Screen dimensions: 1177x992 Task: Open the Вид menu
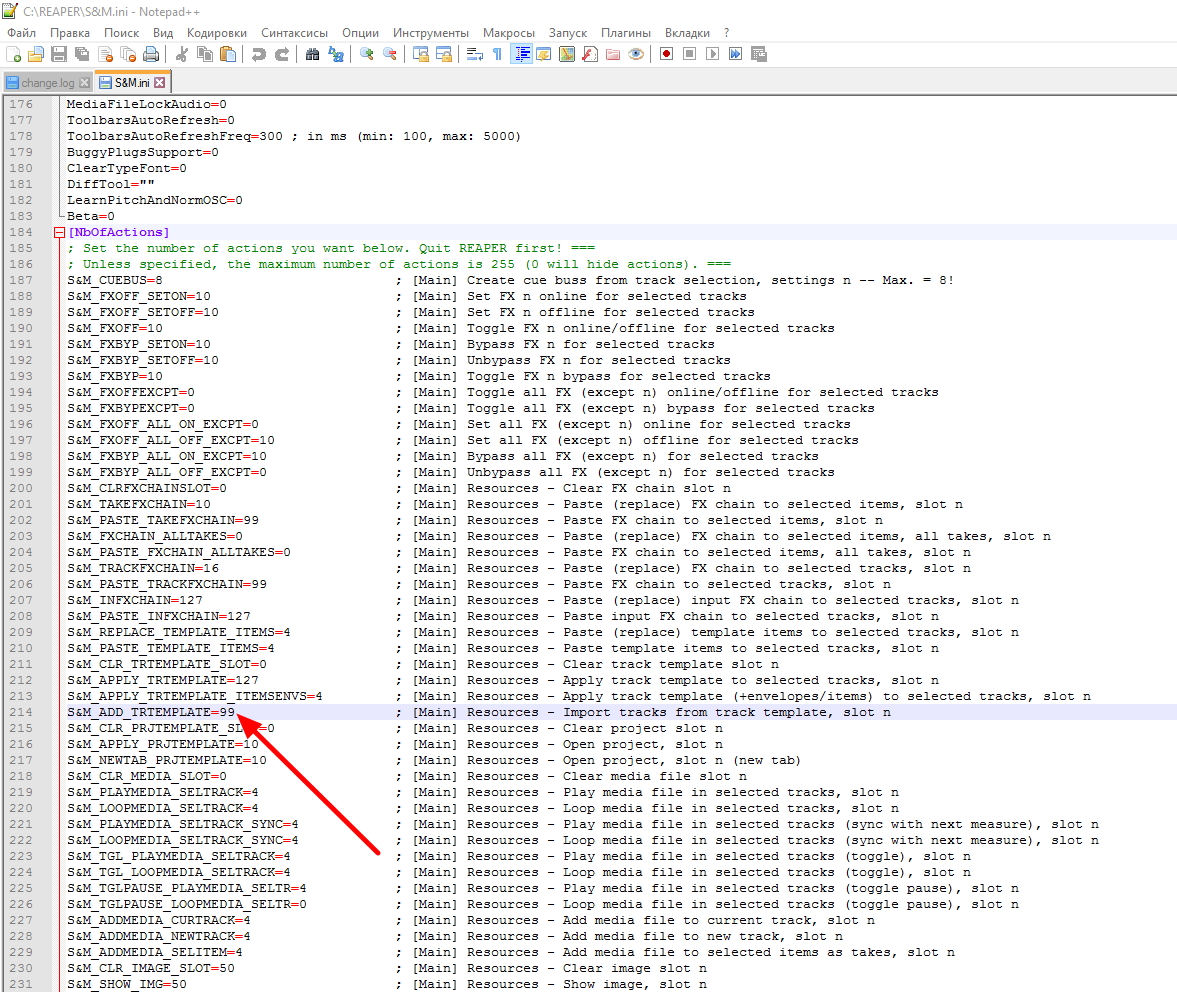[x=163, y=33]
